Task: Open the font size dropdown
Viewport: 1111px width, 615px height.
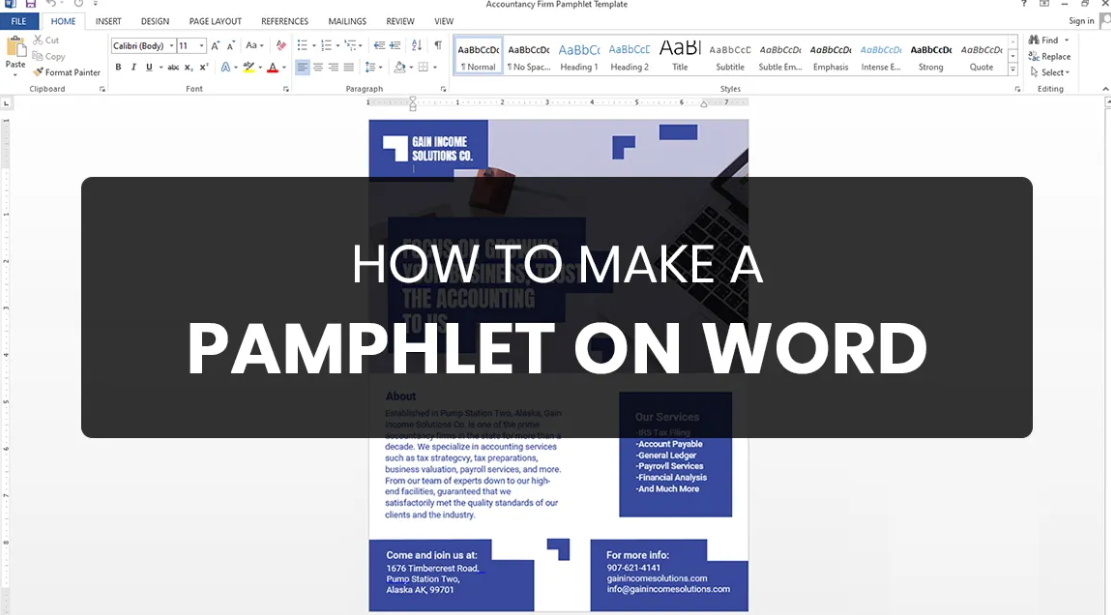Action: (x=201, y=46)
